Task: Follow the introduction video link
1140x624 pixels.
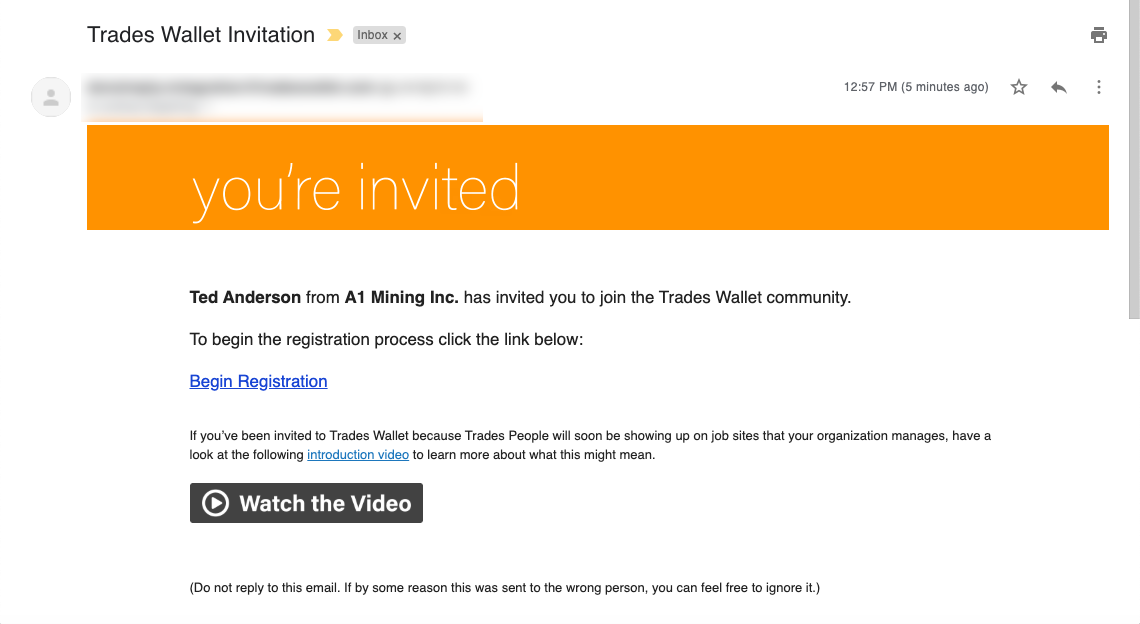Action: point(357,455)
